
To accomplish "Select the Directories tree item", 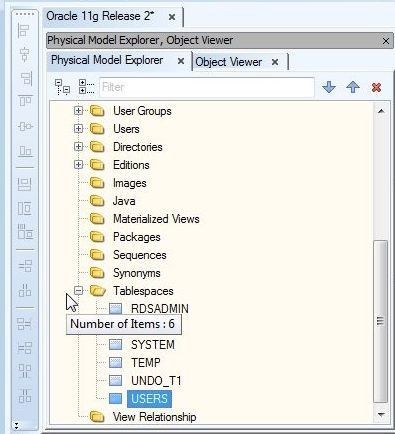I will click(x=138, y=147).
